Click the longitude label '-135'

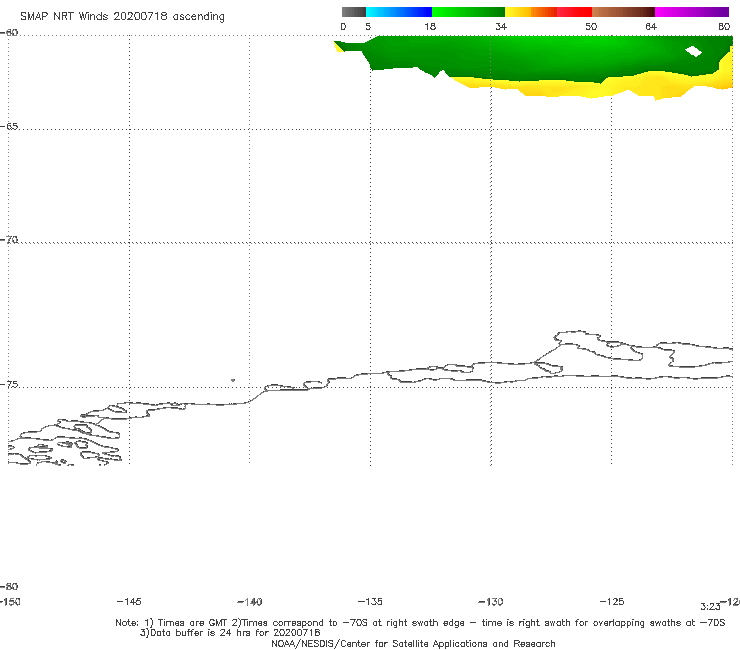click(370, 602)
